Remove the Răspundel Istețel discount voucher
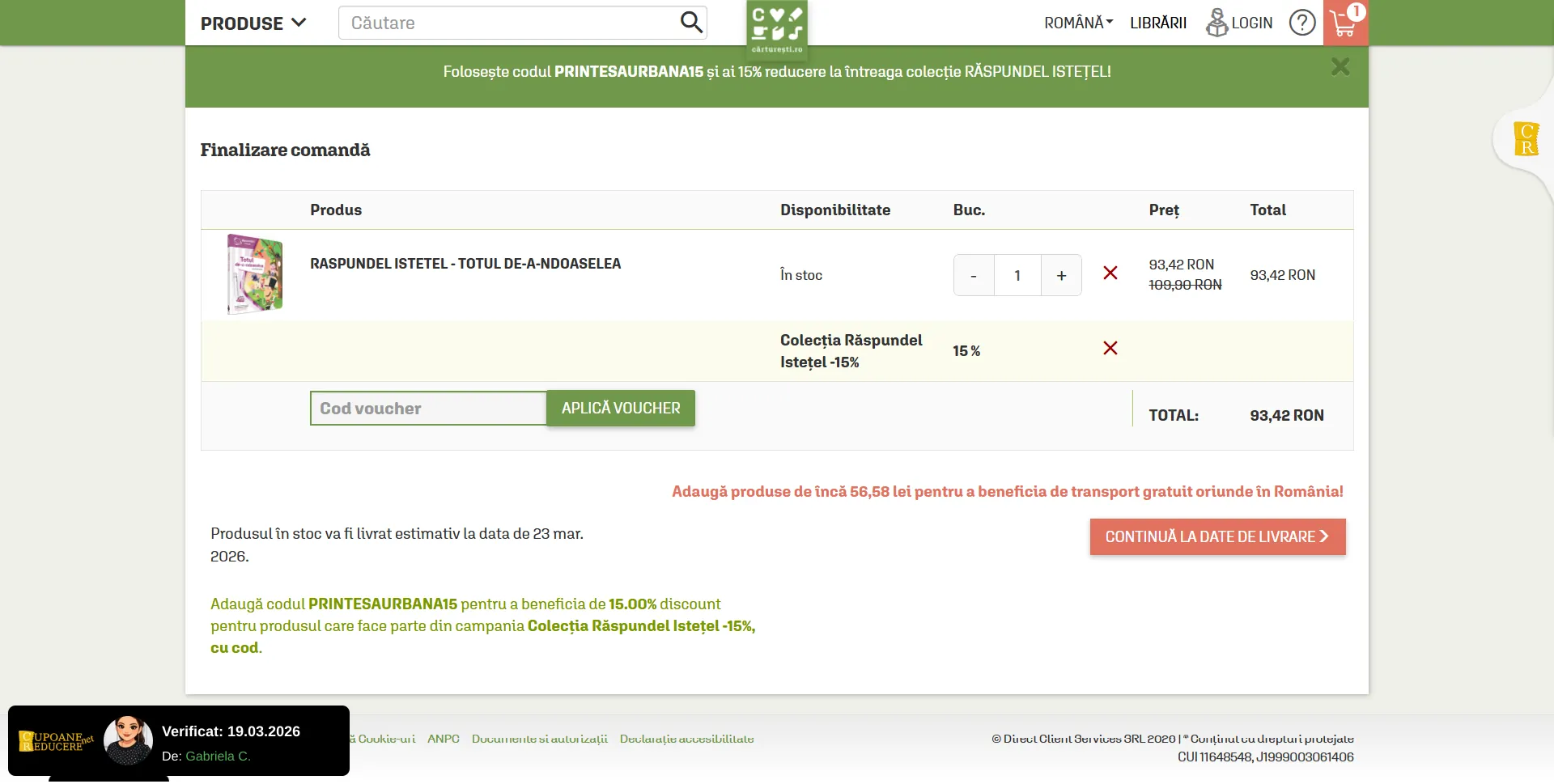 [1110, 348]
